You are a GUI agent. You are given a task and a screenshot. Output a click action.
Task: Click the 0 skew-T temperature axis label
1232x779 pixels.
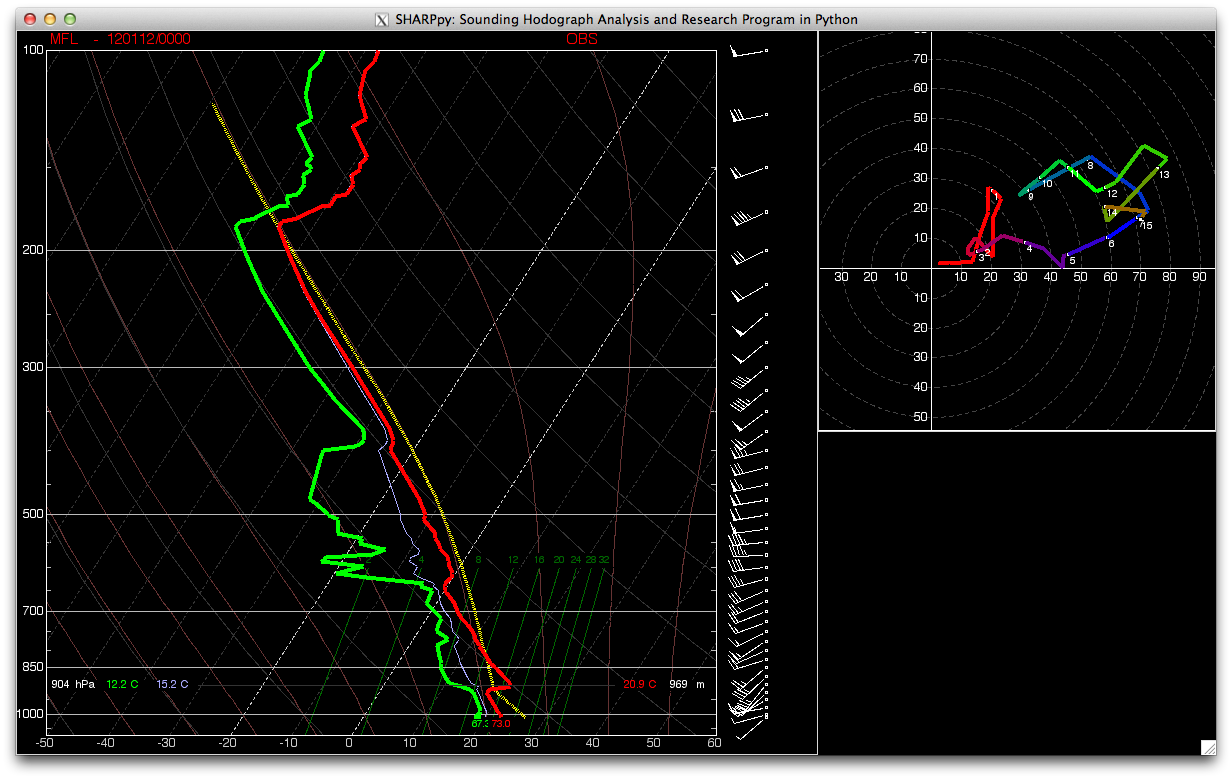(x=349, y=743)
